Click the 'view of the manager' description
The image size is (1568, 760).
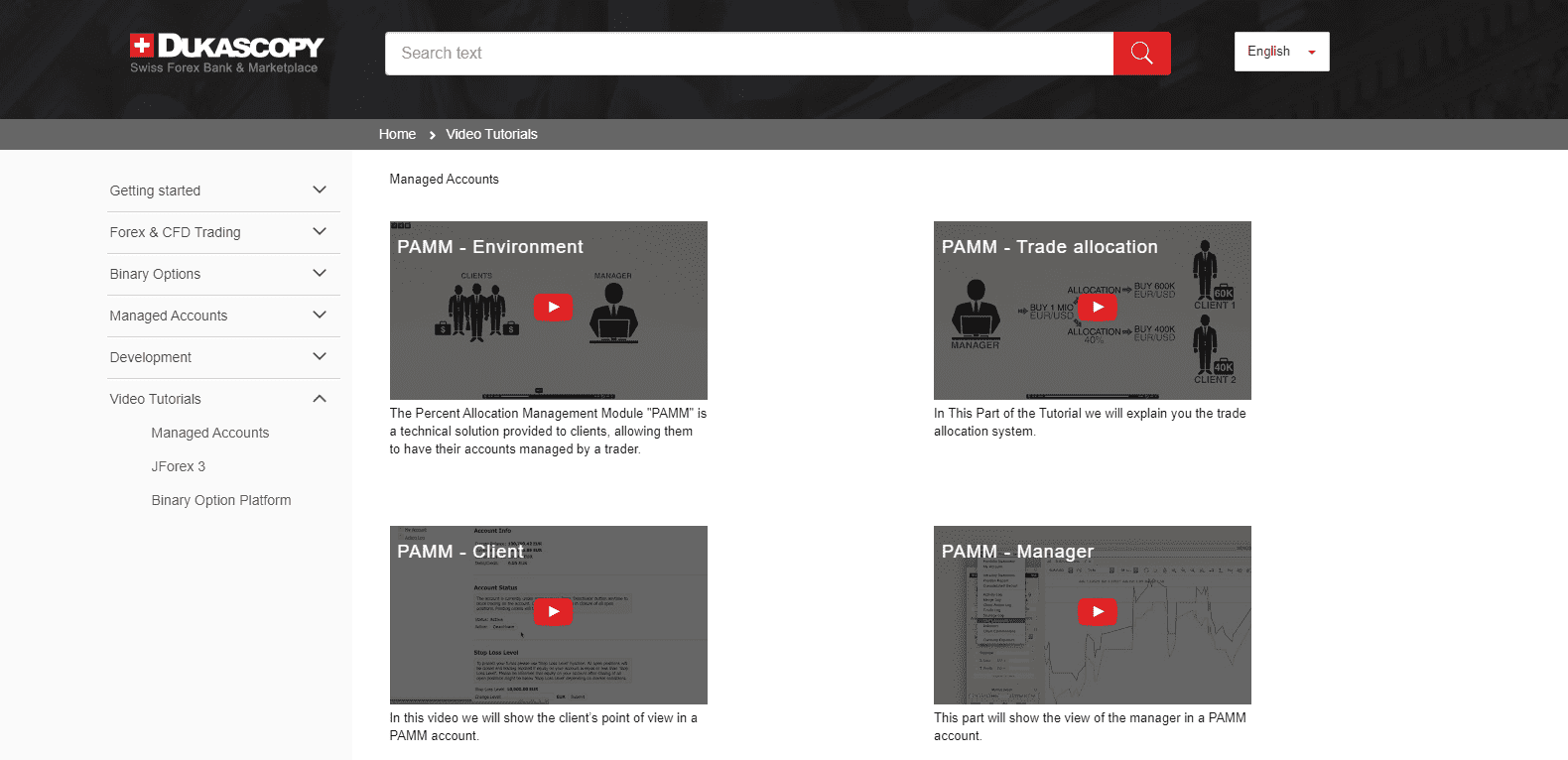tap(1090, 727)
